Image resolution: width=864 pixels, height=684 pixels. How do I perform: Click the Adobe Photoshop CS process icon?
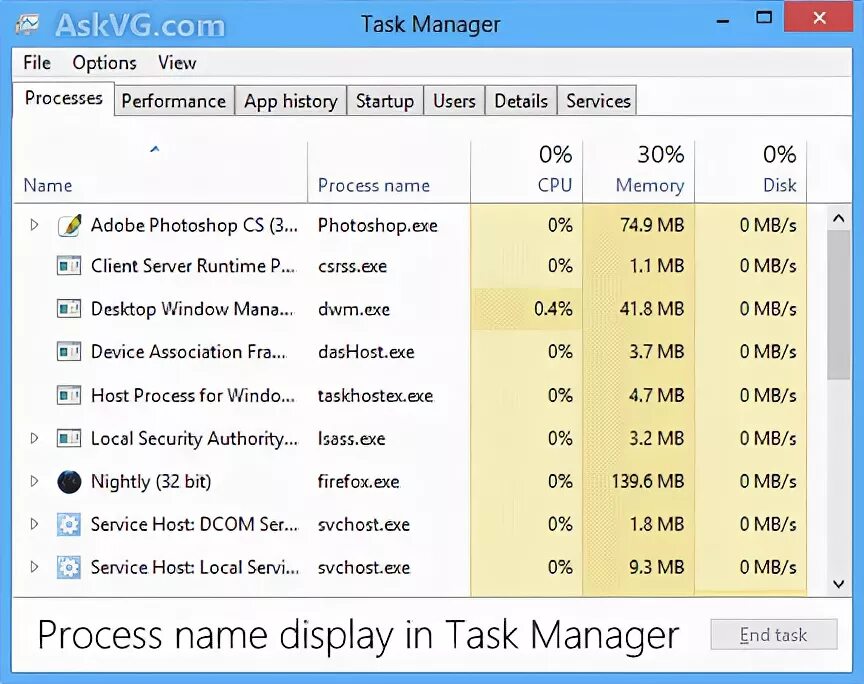(x=69, y=225)
